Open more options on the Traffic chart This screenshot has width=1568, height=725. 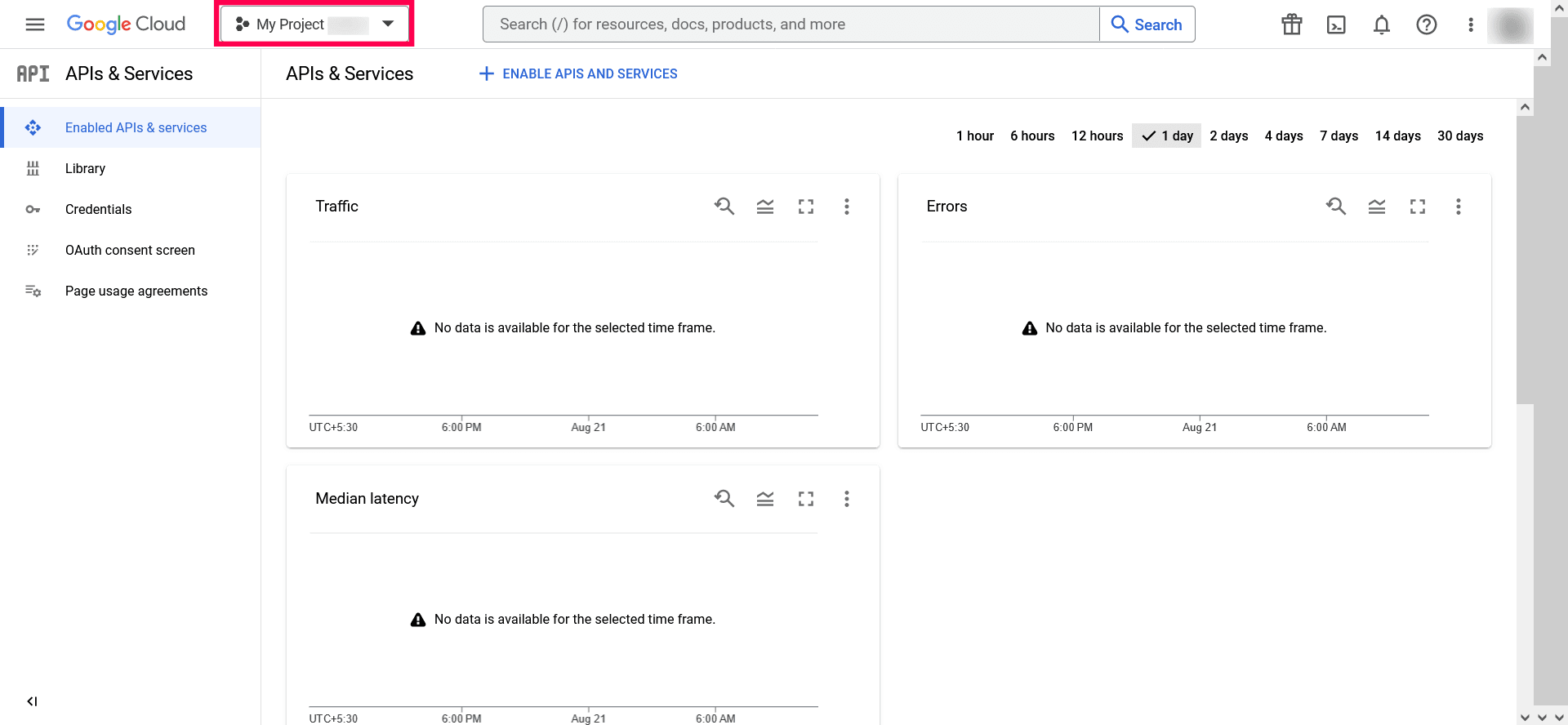(846, 207)
